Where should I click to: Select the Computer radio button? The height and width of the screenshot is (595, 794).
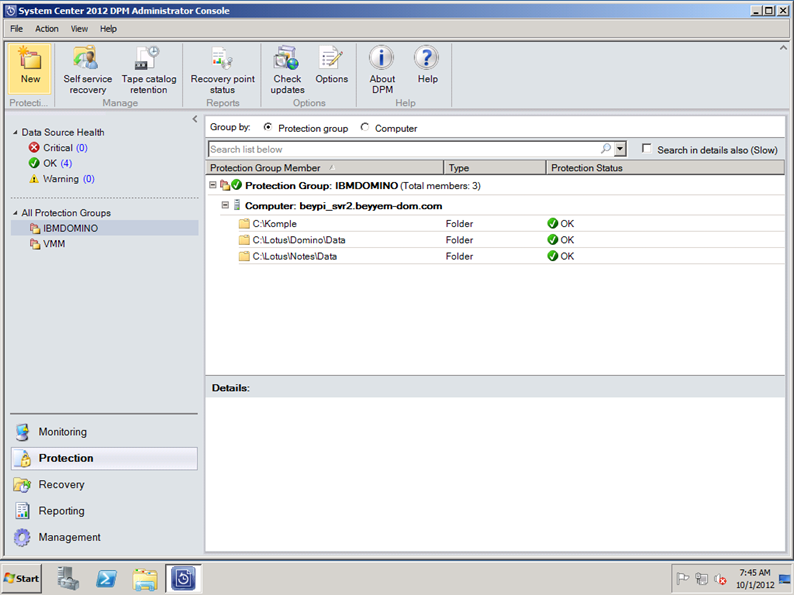(365, 127)
